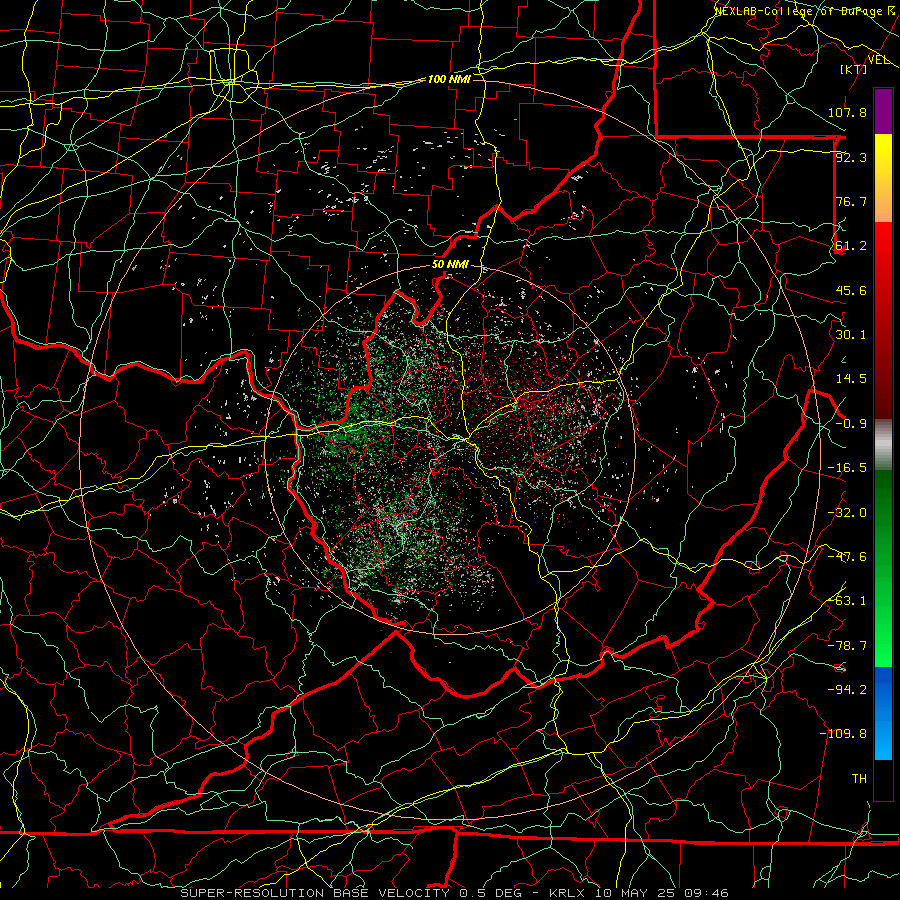The image size is (900, 900).
Task: Click the [KT] units label
Action: click(x=854, y=69)
